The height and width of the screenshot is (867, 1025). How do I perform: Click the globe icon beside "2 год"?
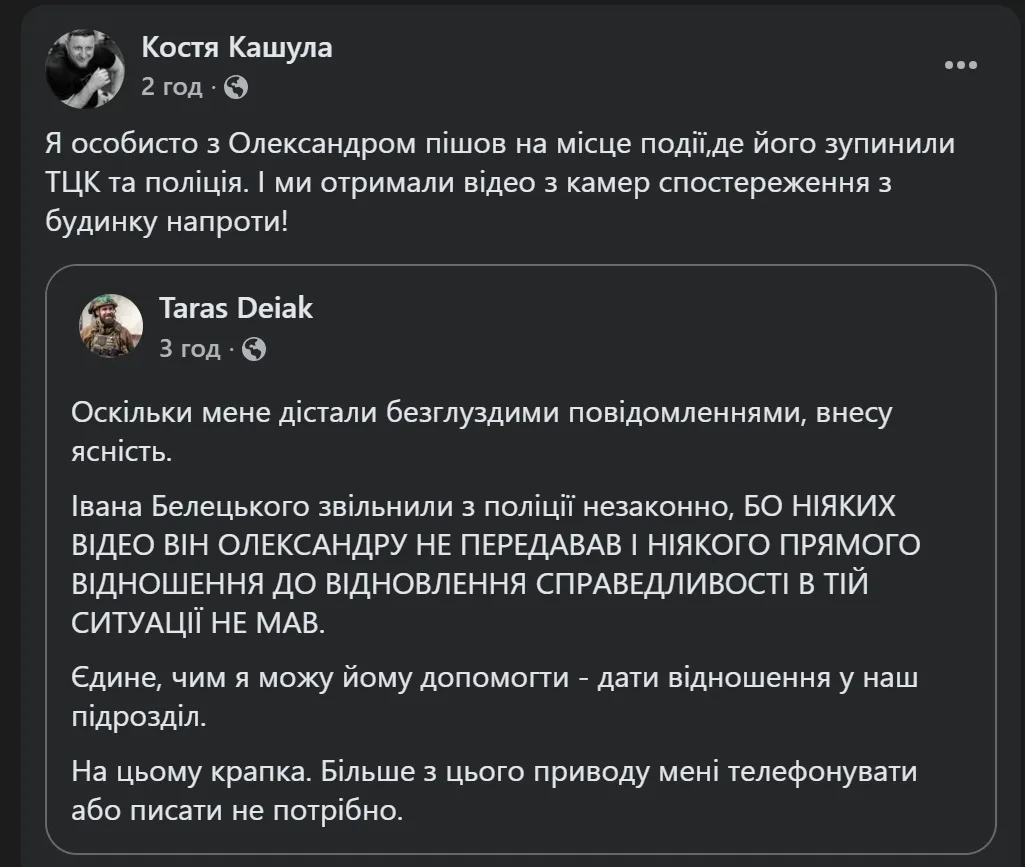[237, 87]
